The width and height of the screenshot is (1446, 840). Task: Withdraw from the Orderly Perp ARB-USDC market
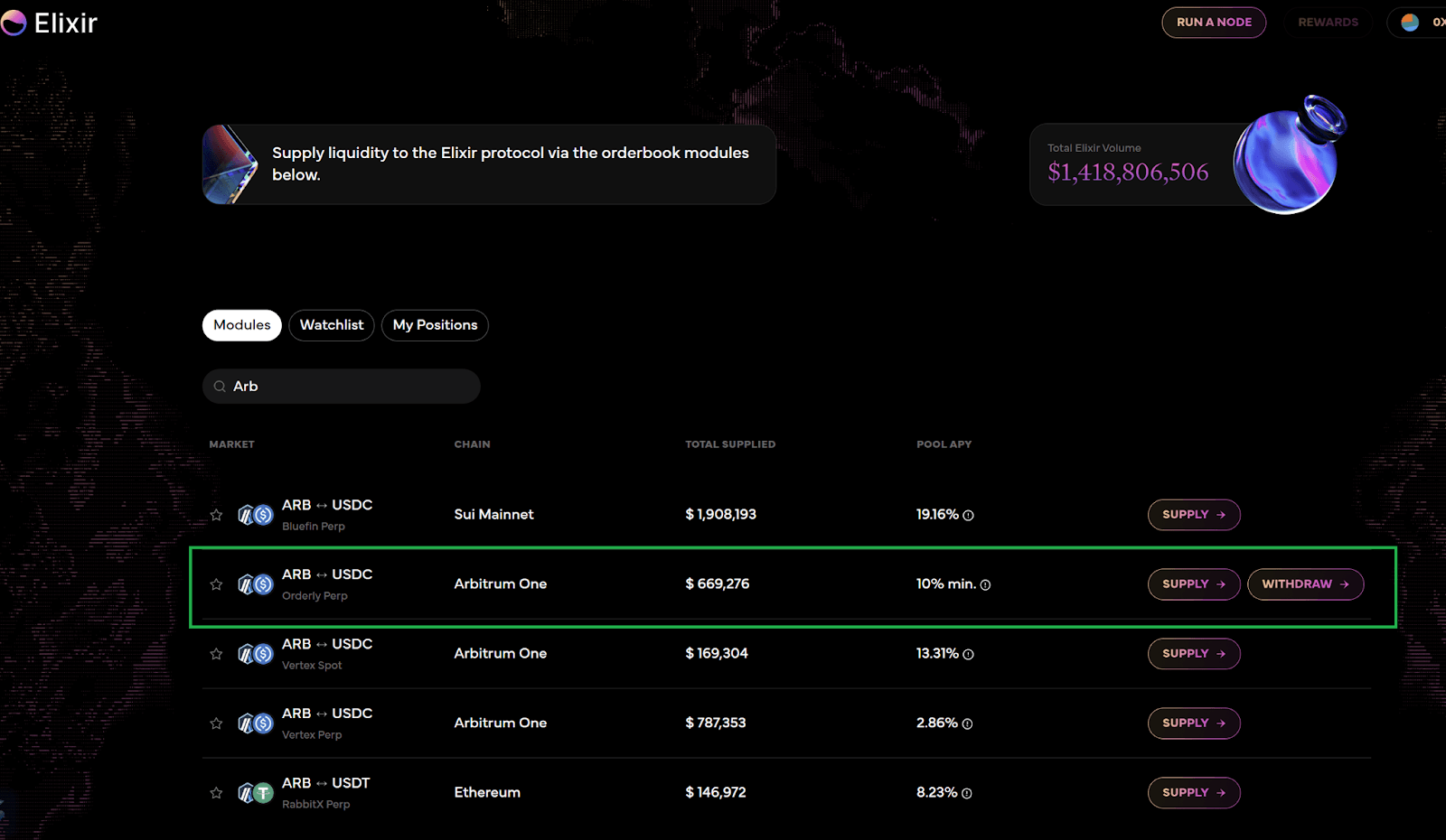click(x=1306, y=584)
